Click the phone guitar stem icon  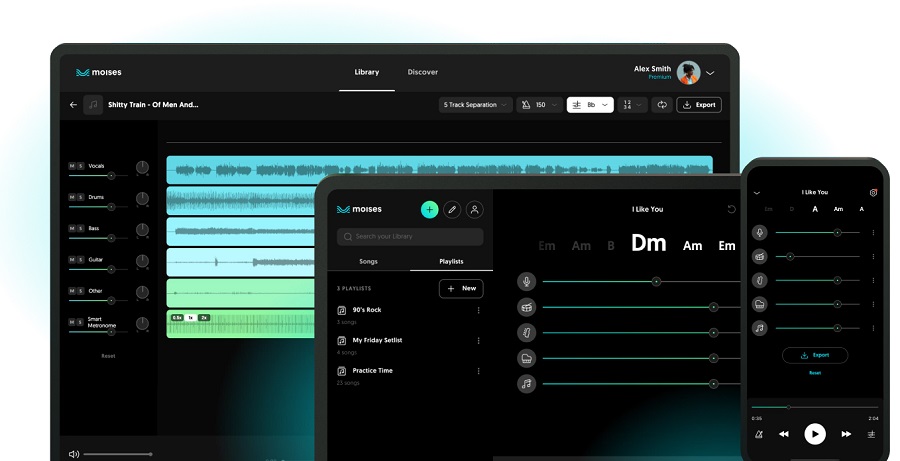point(760,280)
